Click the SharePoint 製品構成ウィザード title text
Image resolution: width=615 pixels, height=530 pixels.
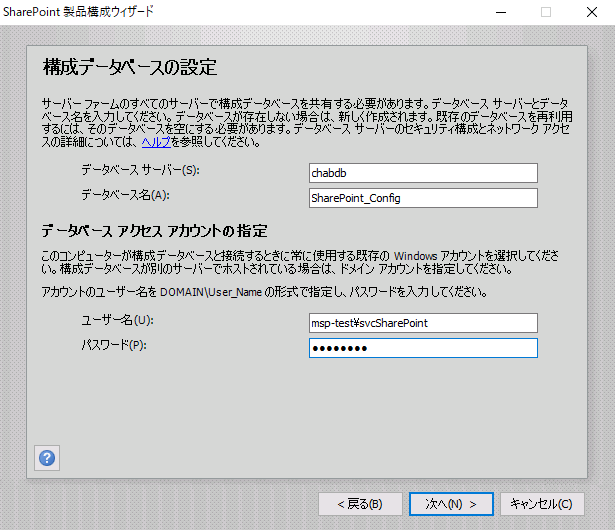pos(78,12)
